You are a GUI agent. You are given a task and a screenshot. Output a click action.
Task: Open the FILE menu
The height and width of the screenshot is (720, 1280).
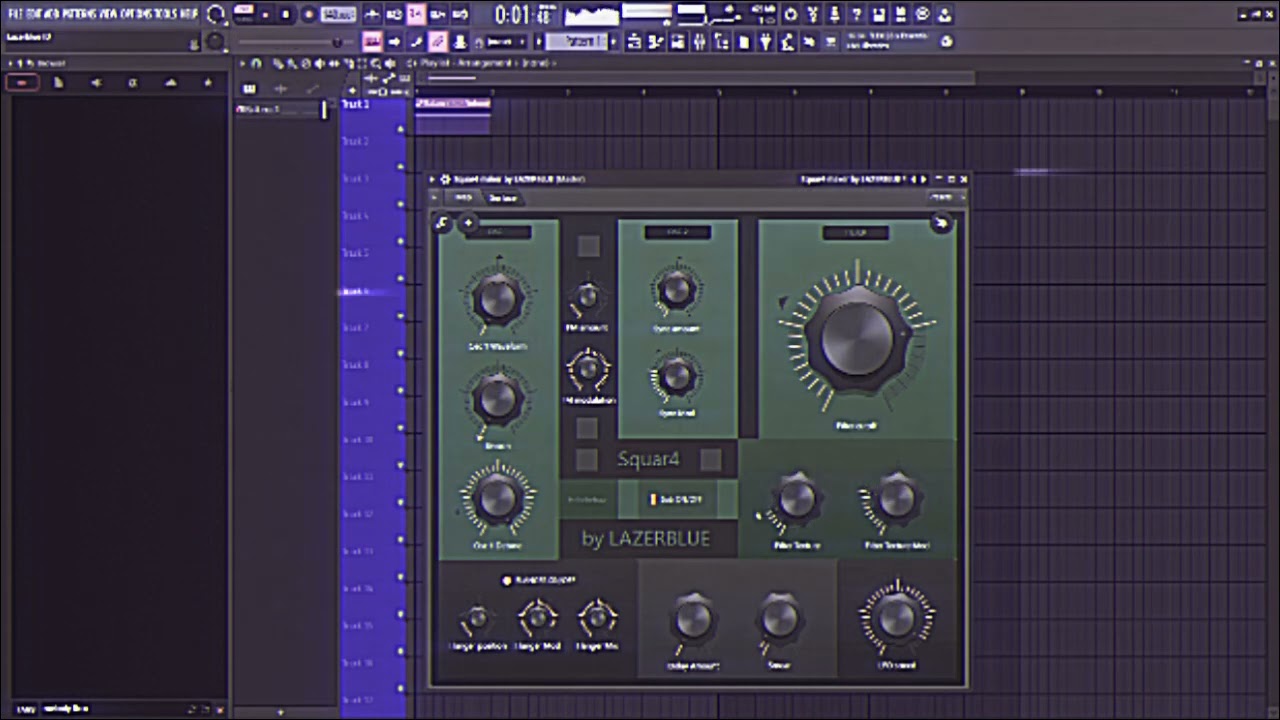(15, 15)
